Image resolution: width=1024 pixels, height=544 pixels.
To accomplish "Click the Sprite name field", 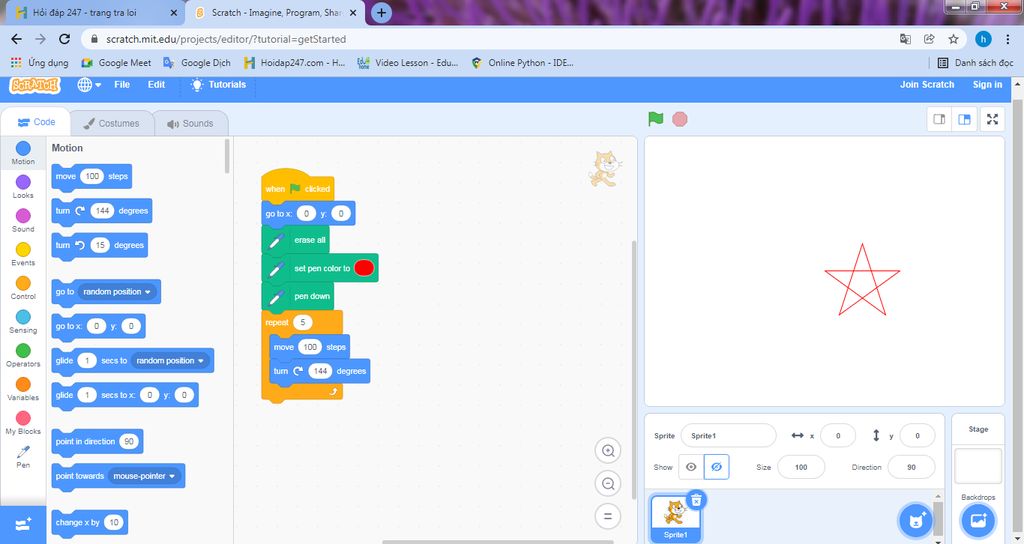I will pos(728,436).
